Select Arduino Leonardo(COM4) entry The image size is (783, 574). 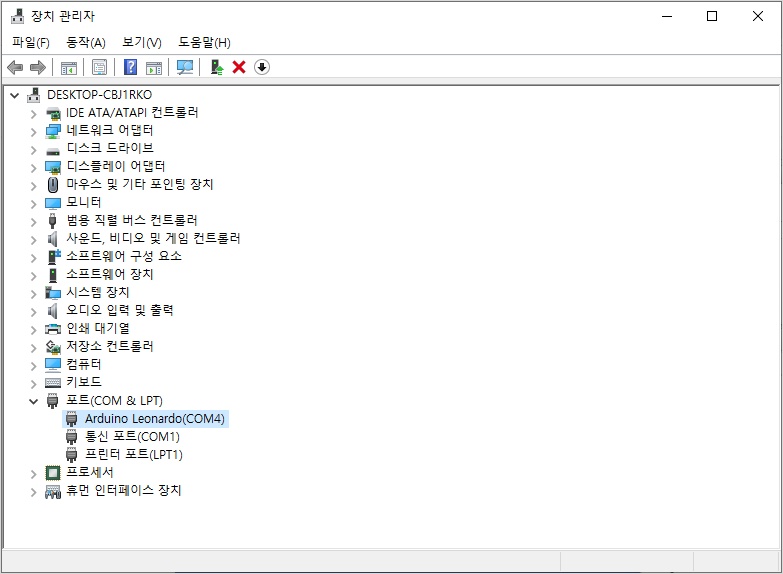click(x=155, y=419)
